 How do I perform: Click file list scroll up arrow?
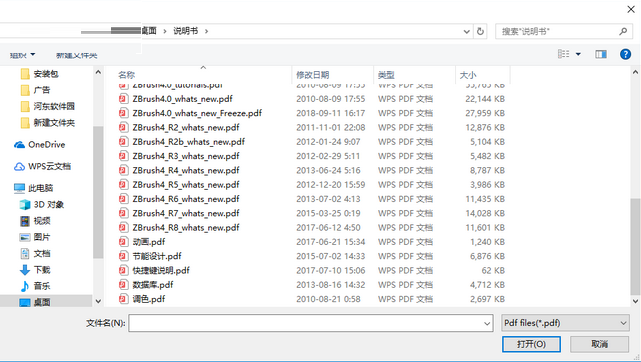(x=635, y=72)
